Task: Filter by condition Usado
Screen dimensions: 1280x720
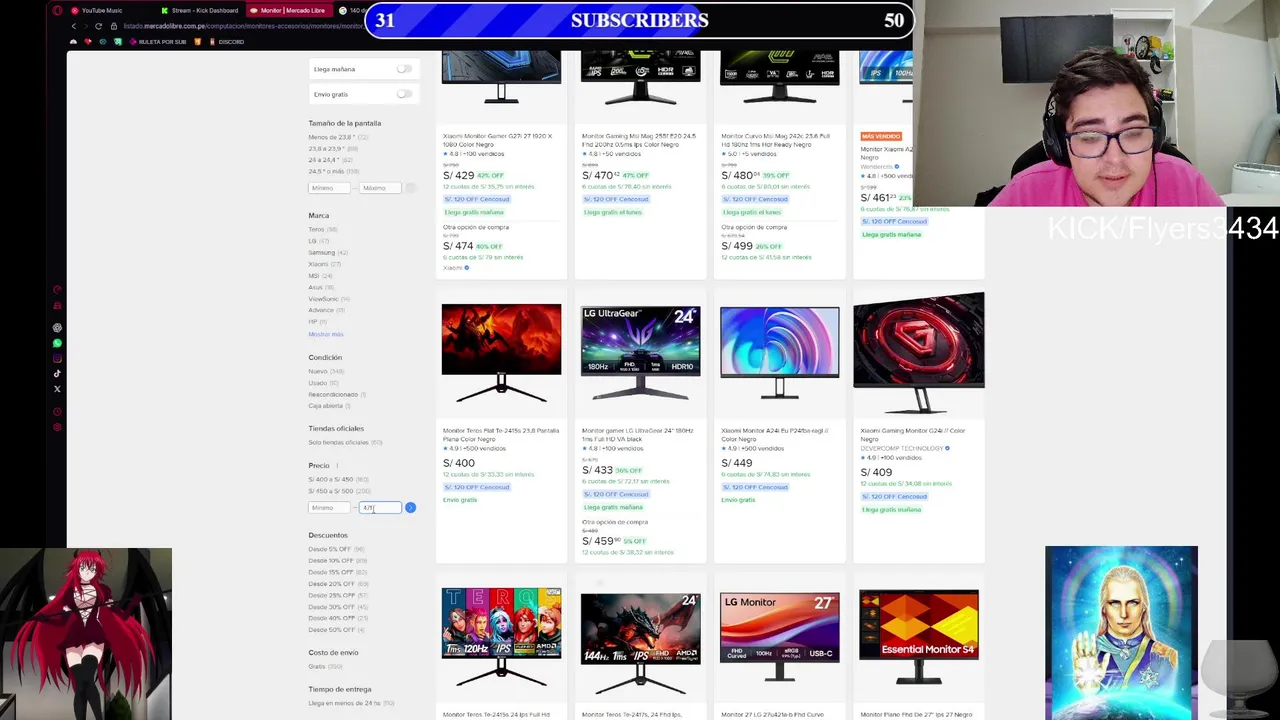Action: [x=317, y=383]
